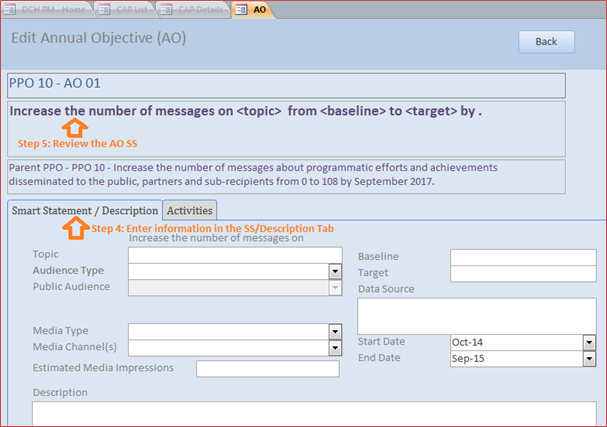607x427 pixels.
Task: Switch to the Activities tab
Action: pos(190,211)
